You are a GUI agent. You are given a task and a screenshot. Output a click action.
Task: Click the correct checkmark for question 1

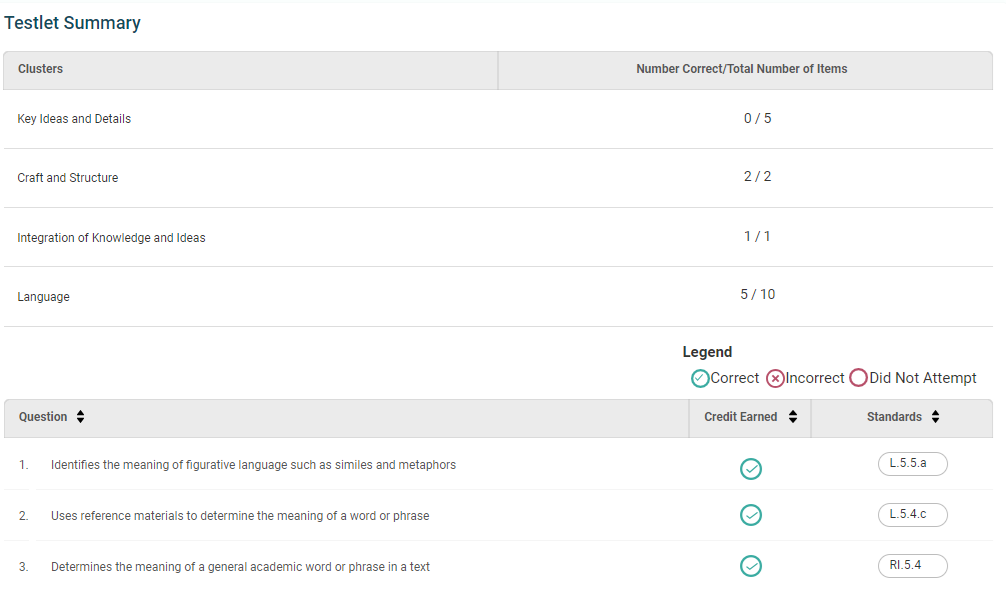point(751,469)
